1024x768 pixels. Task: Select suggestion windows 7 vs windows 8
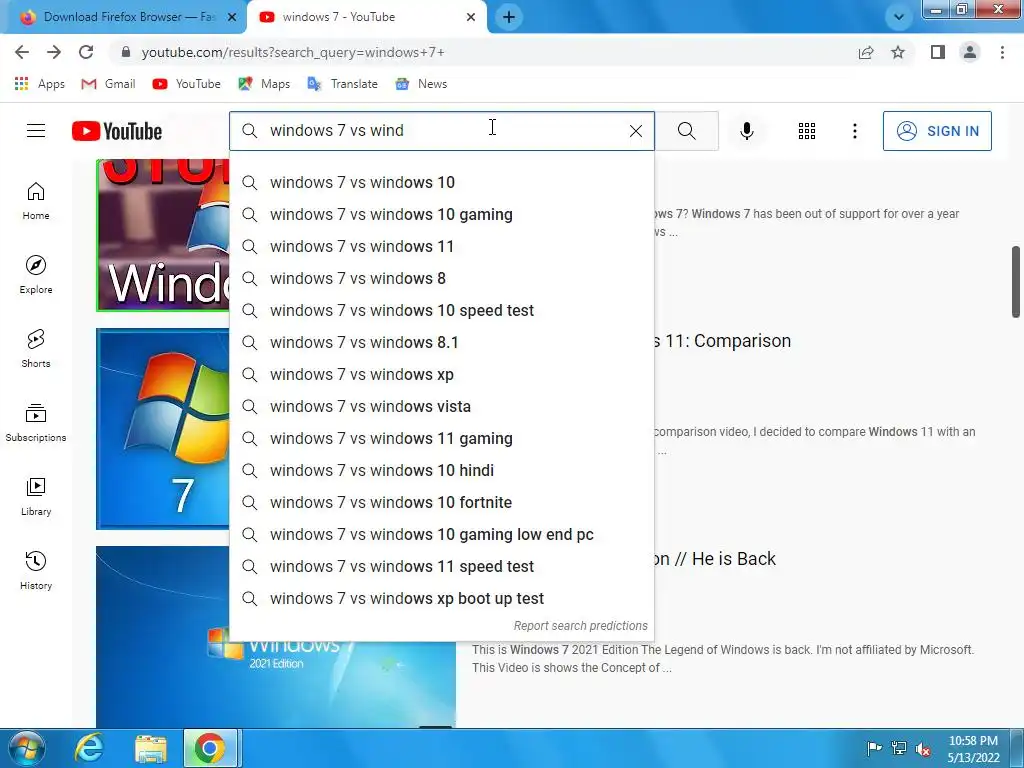[x=442, y=278]
